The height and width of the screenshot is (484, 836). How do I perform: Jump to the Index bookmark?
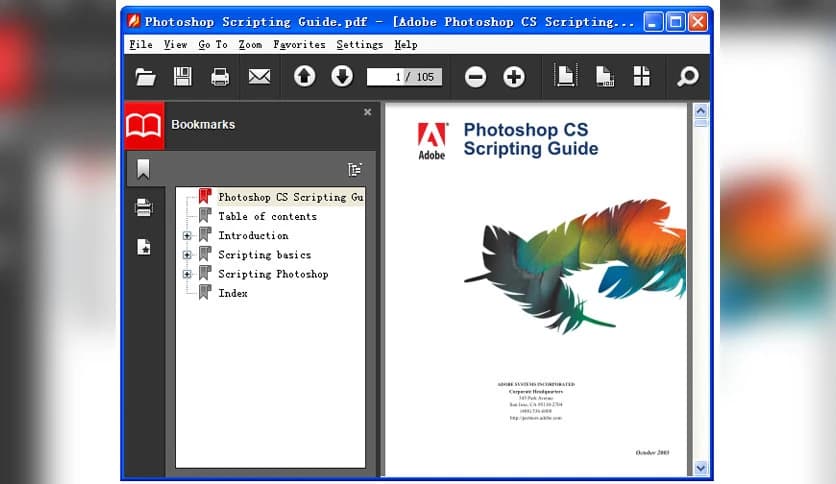(x=233, y=293)
